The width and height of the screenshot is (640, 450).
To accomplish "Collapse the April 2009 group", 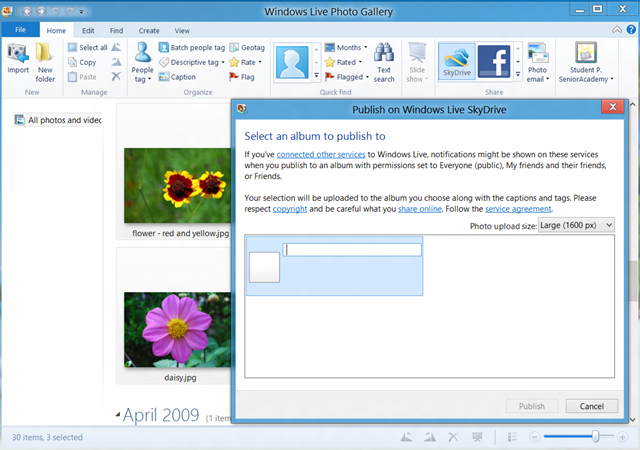I will click(x=118, y=413).
